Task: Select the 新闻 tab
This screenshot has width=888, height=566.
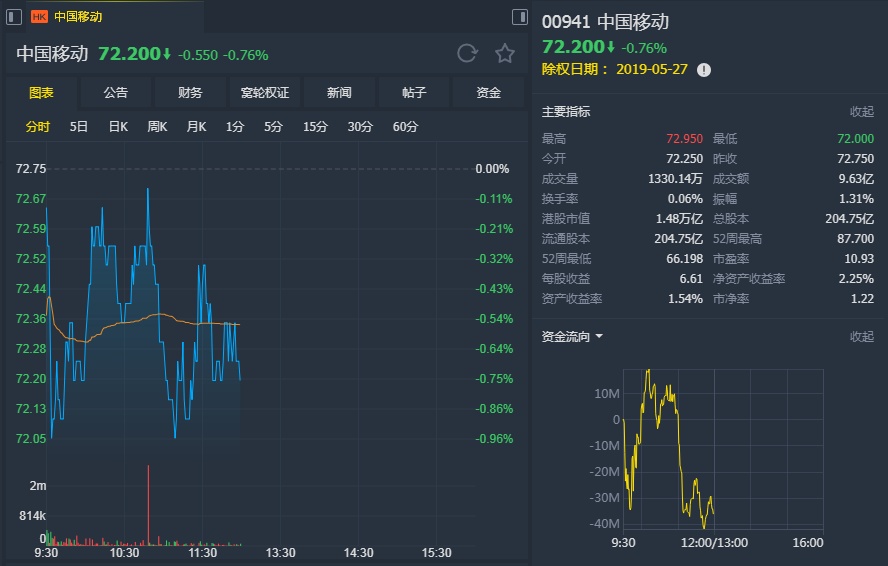Action: (339, 93)
